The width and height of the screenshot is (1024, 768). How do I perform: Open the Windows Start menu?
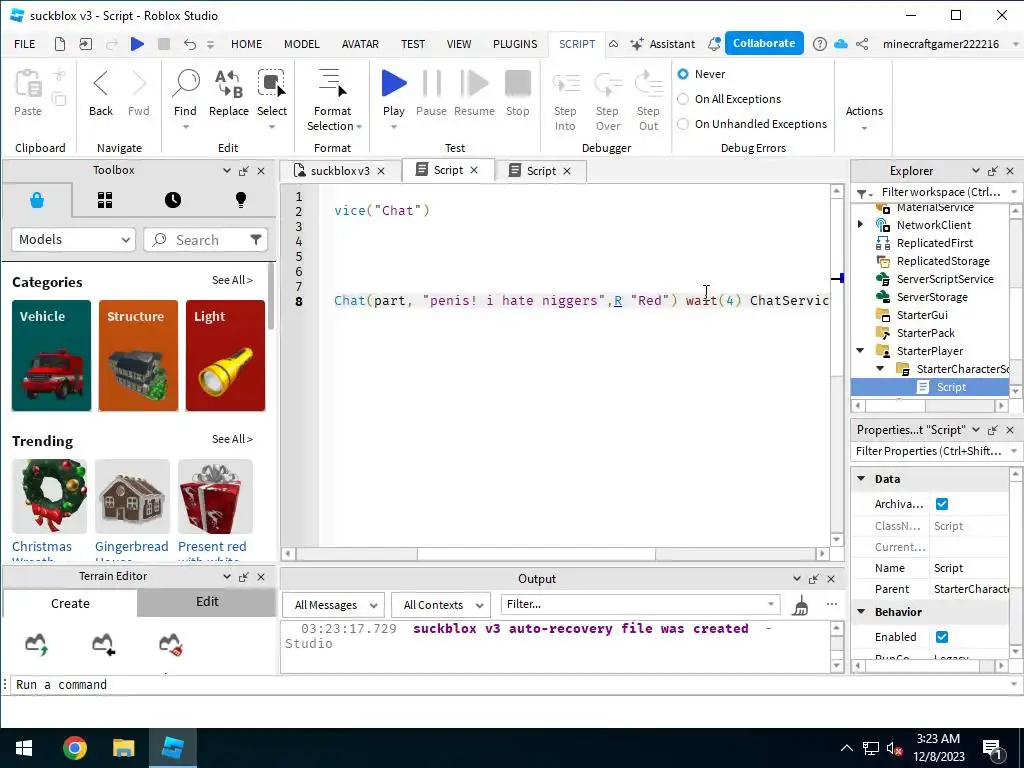[24, 748]
